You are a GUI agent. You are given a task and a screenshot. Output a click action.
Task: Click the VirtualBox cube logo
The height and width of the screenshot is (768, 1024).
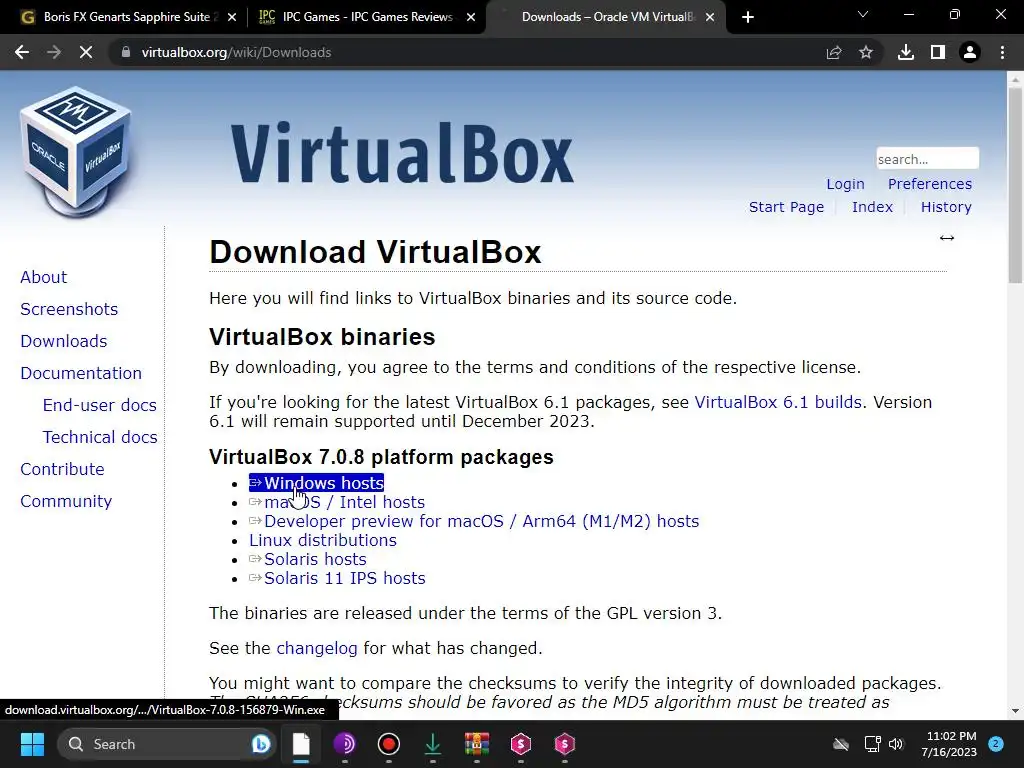click(76, 152)
